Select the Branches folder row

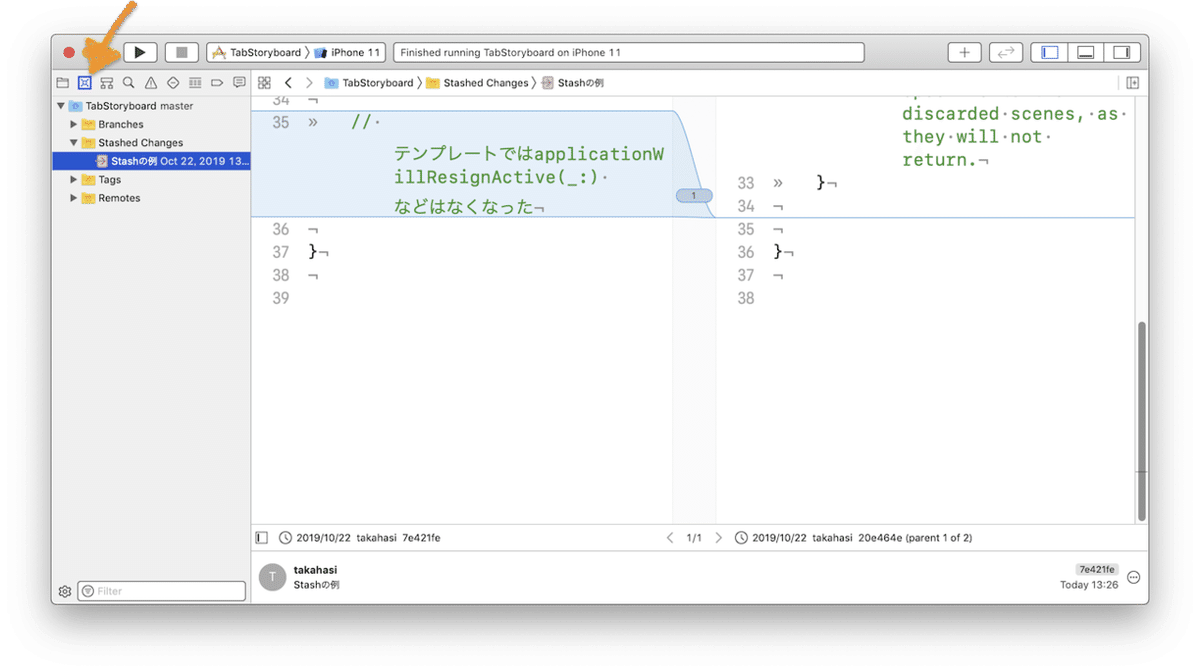click(151, 124)
